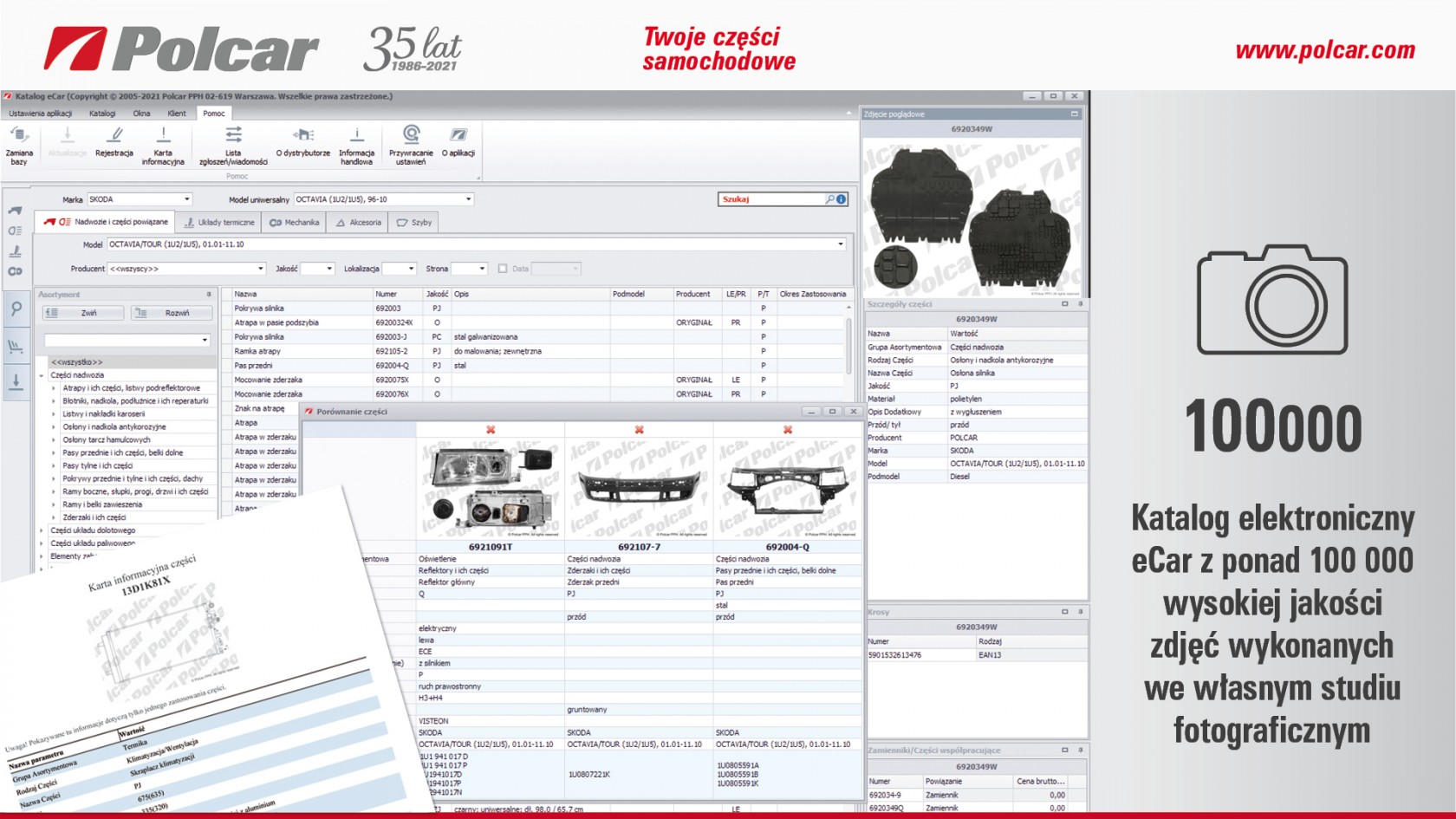Image resolution: width=1456 pixels, height=819 pixels.
Task: Pin the Asortyment panel
Action: coord(209,295)
